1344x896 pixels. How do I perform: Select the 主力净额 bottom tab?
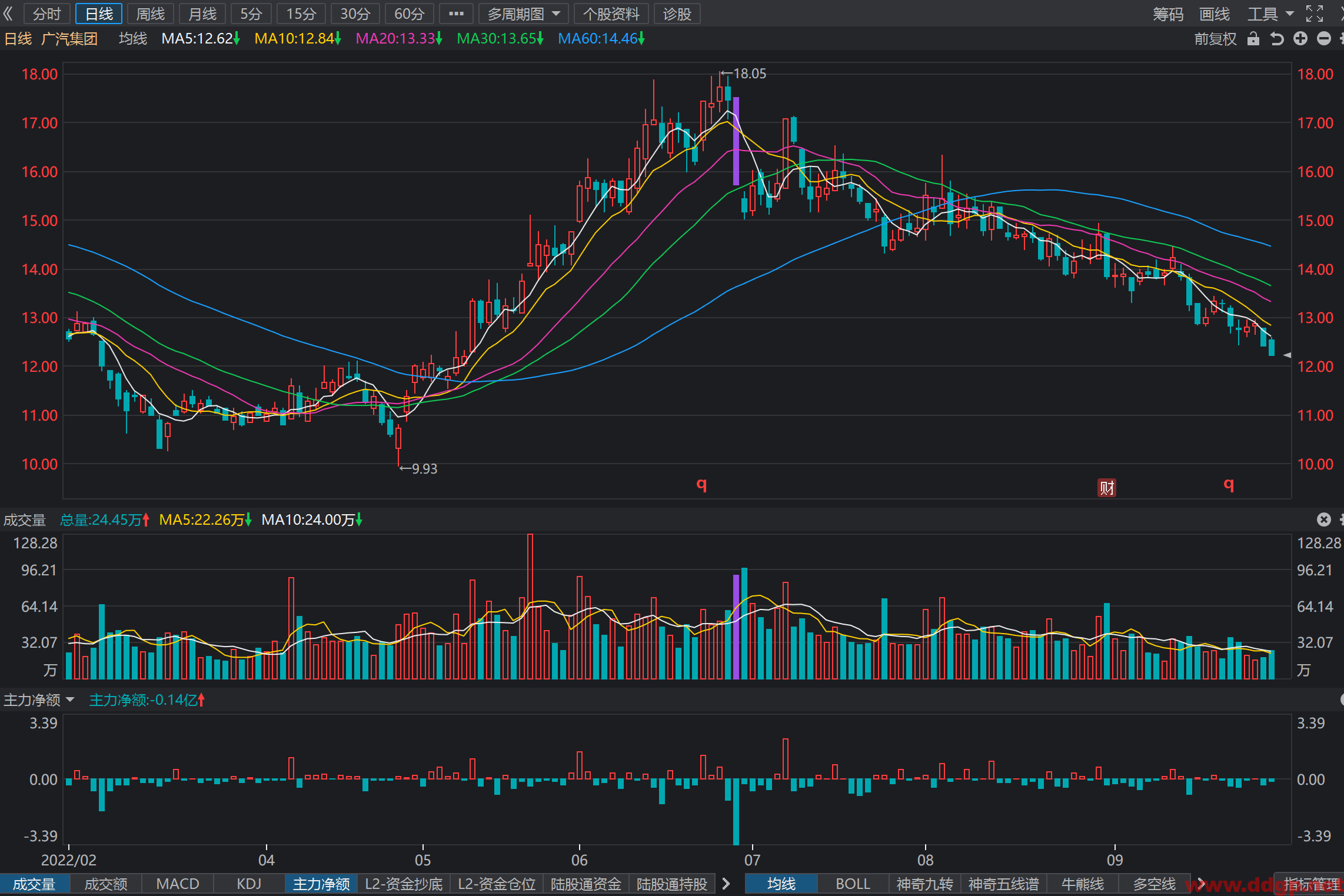(x=321, y=884)
